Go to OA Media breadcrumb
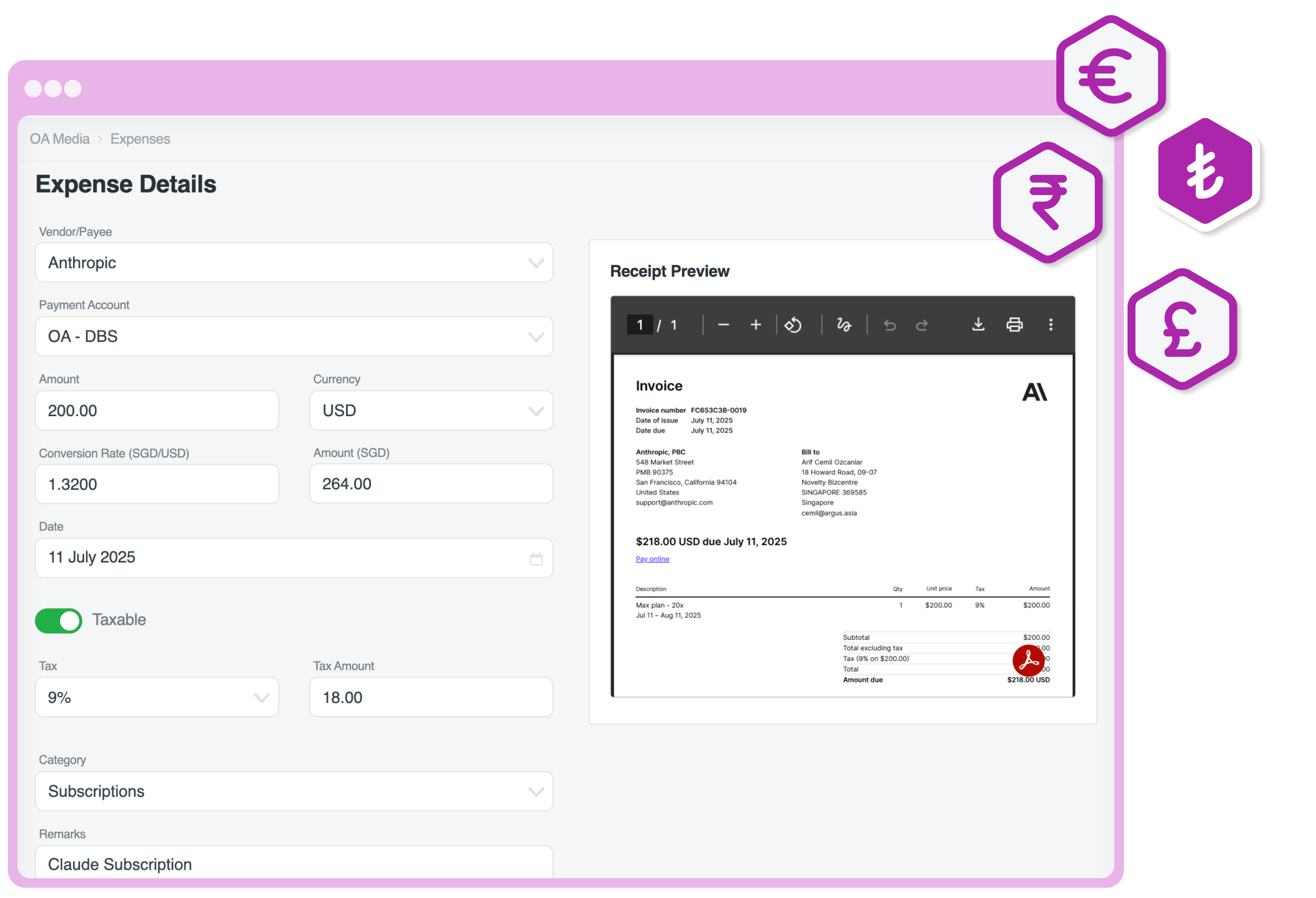 pos(59,139)
